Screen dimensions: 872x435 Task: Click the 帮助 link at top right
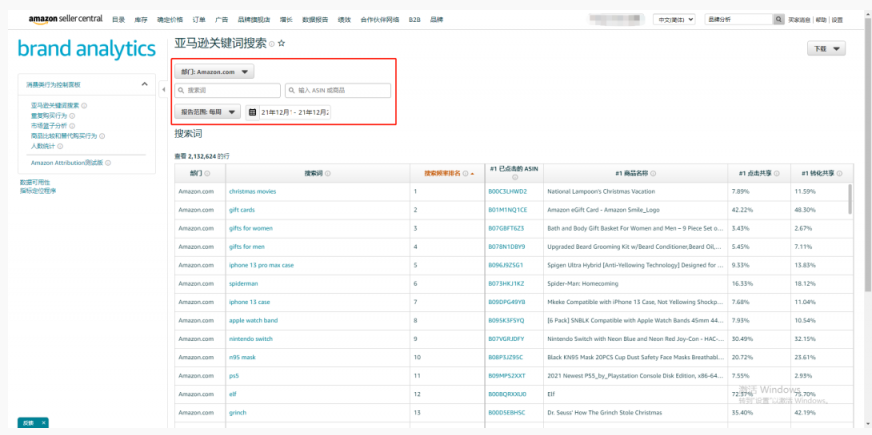(x=821, y=19)
